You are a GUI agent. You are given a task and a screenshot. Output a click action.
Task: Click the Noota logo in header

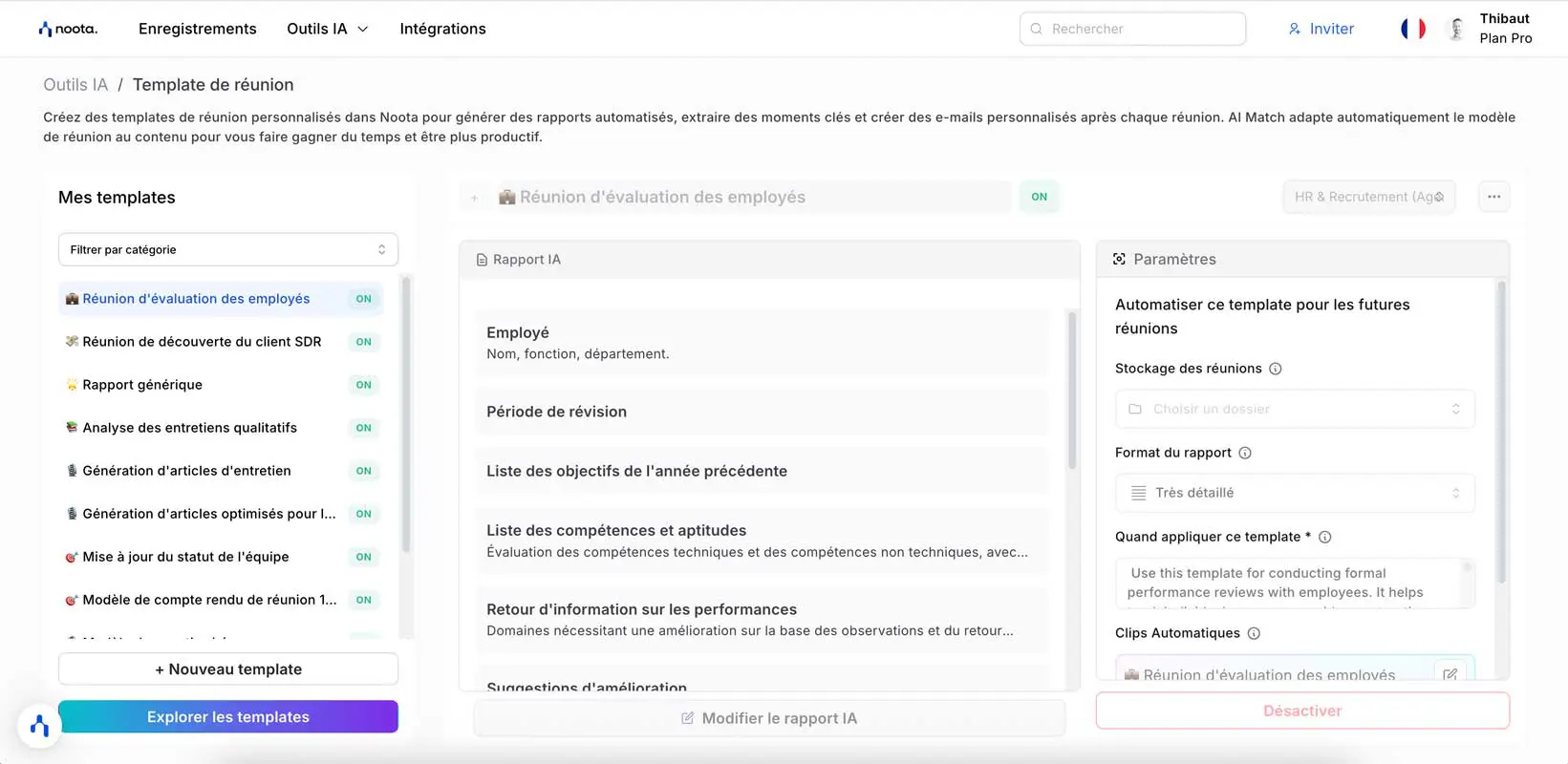67,29
